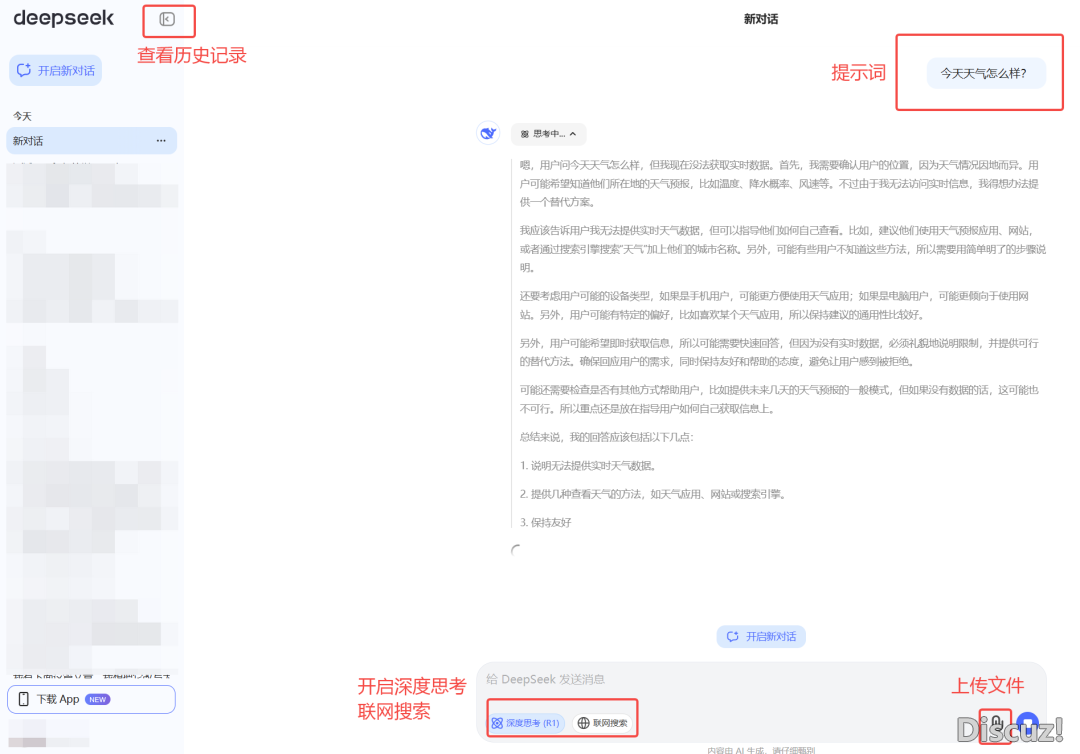
Task: Collapse the sidebar with the panel icon
Action: click(x=167, y=19)
